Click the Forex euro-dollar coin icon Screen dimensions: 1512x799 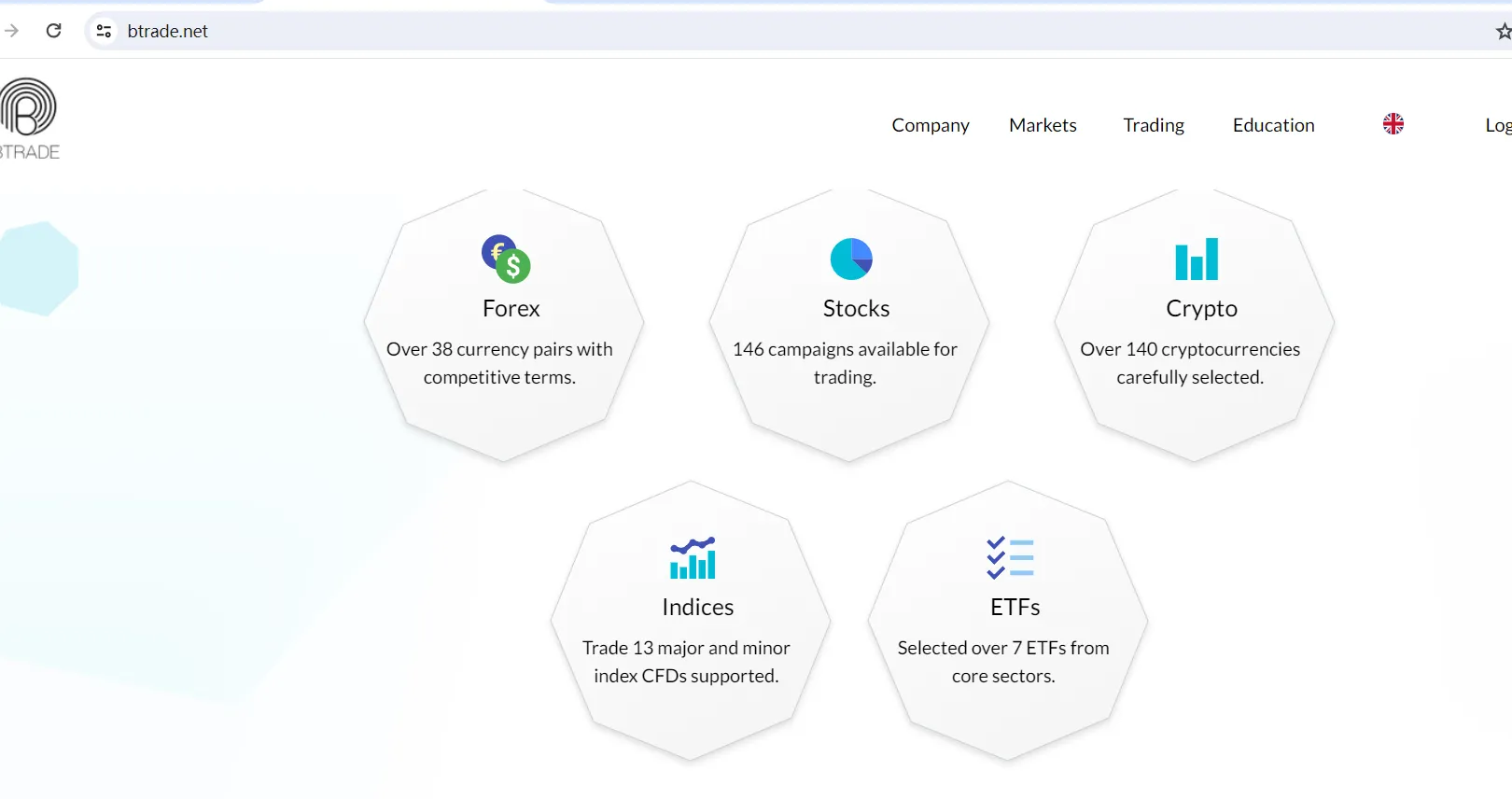[506, 259]
